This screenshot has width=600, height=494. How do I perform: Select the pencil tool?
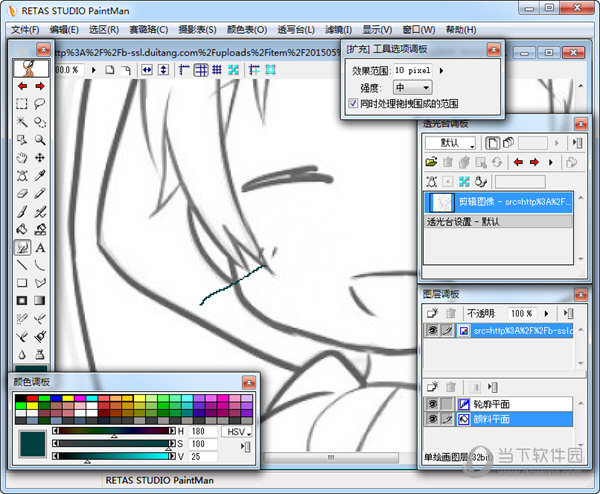tap(40, 194)
